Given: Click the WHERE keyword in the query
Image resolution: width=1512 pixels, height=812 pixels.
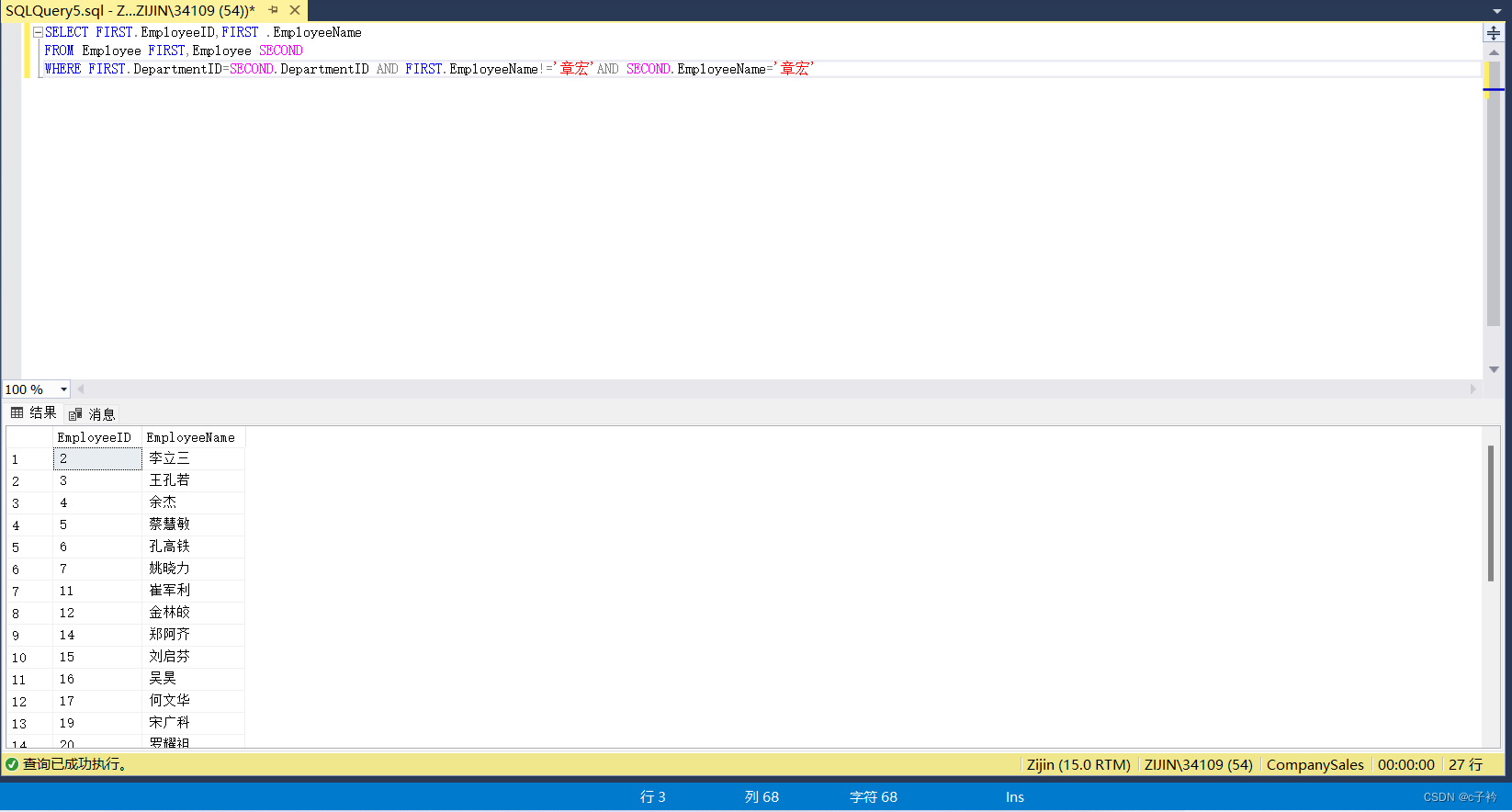Looking at the screenshot, I should (62, 69).
